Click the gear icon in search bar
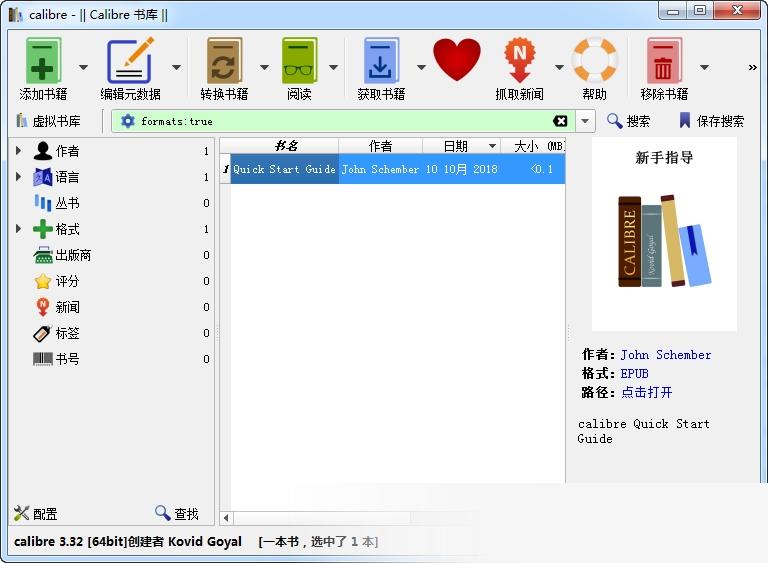 127,121
